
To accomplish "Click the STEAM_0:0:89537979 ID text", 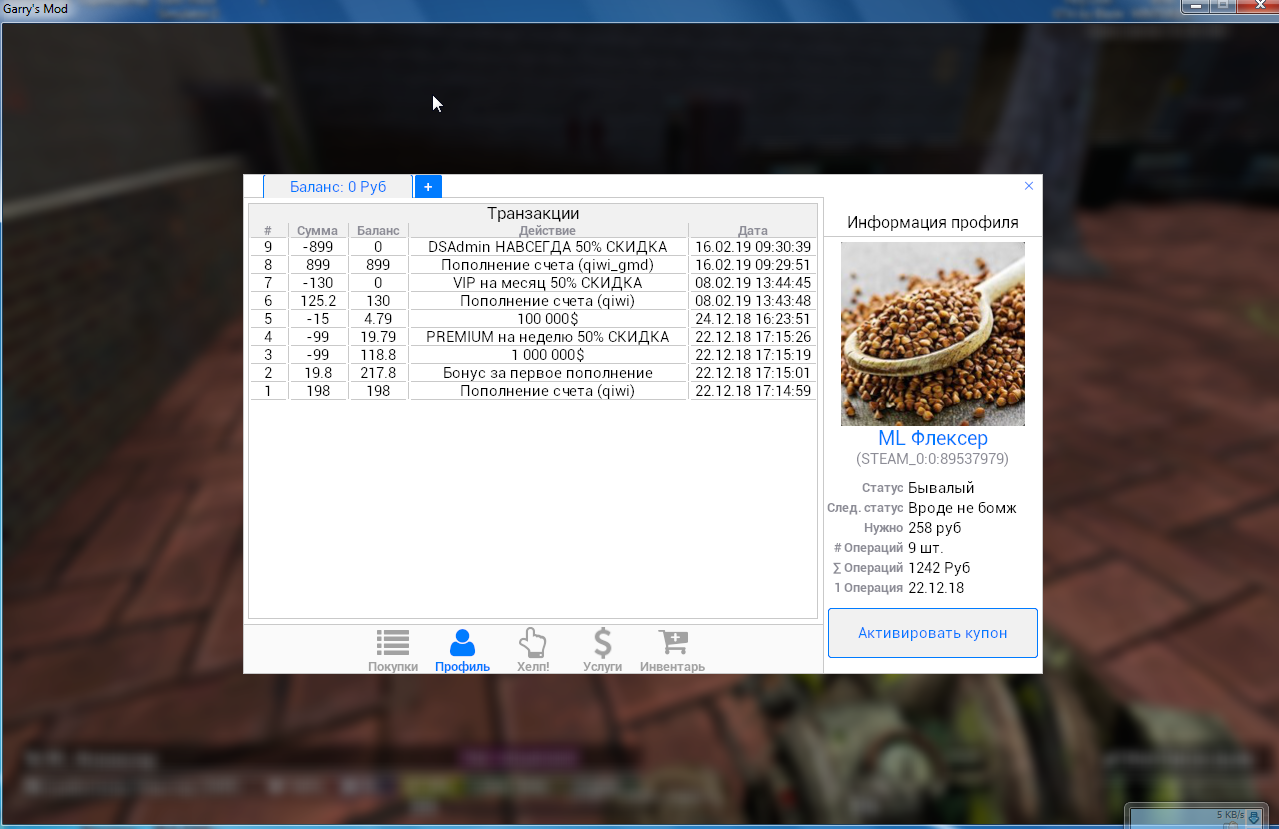I will pos(932,459).
